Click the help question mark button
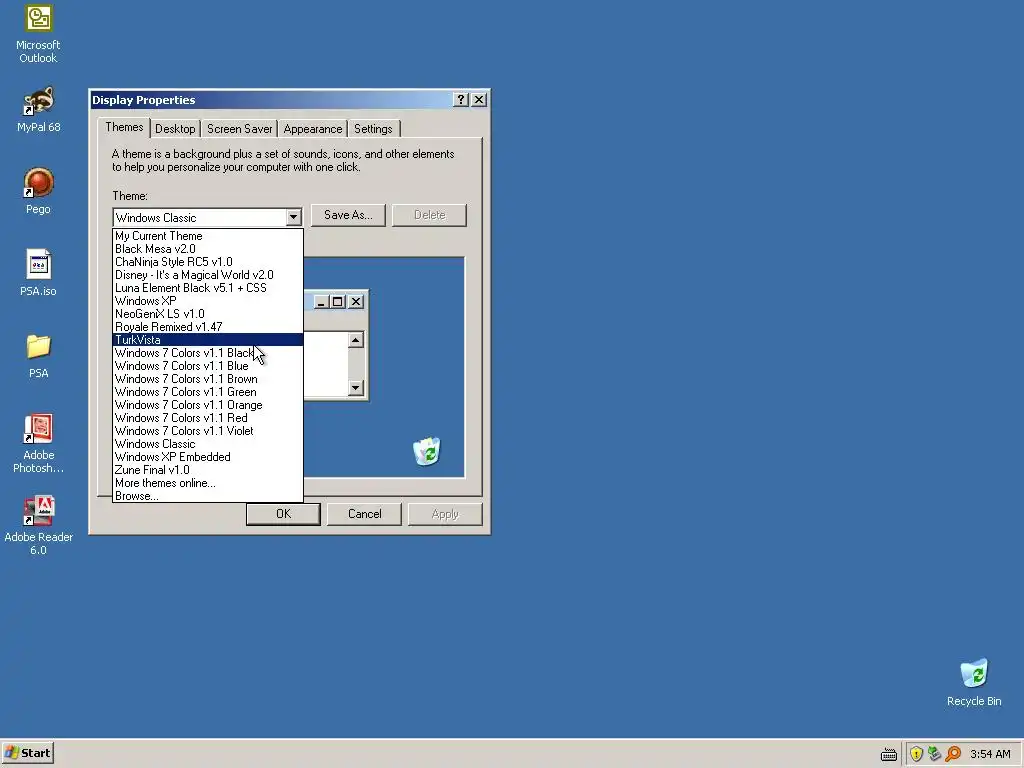This screenshot has height=768, width=1024. 460,99
